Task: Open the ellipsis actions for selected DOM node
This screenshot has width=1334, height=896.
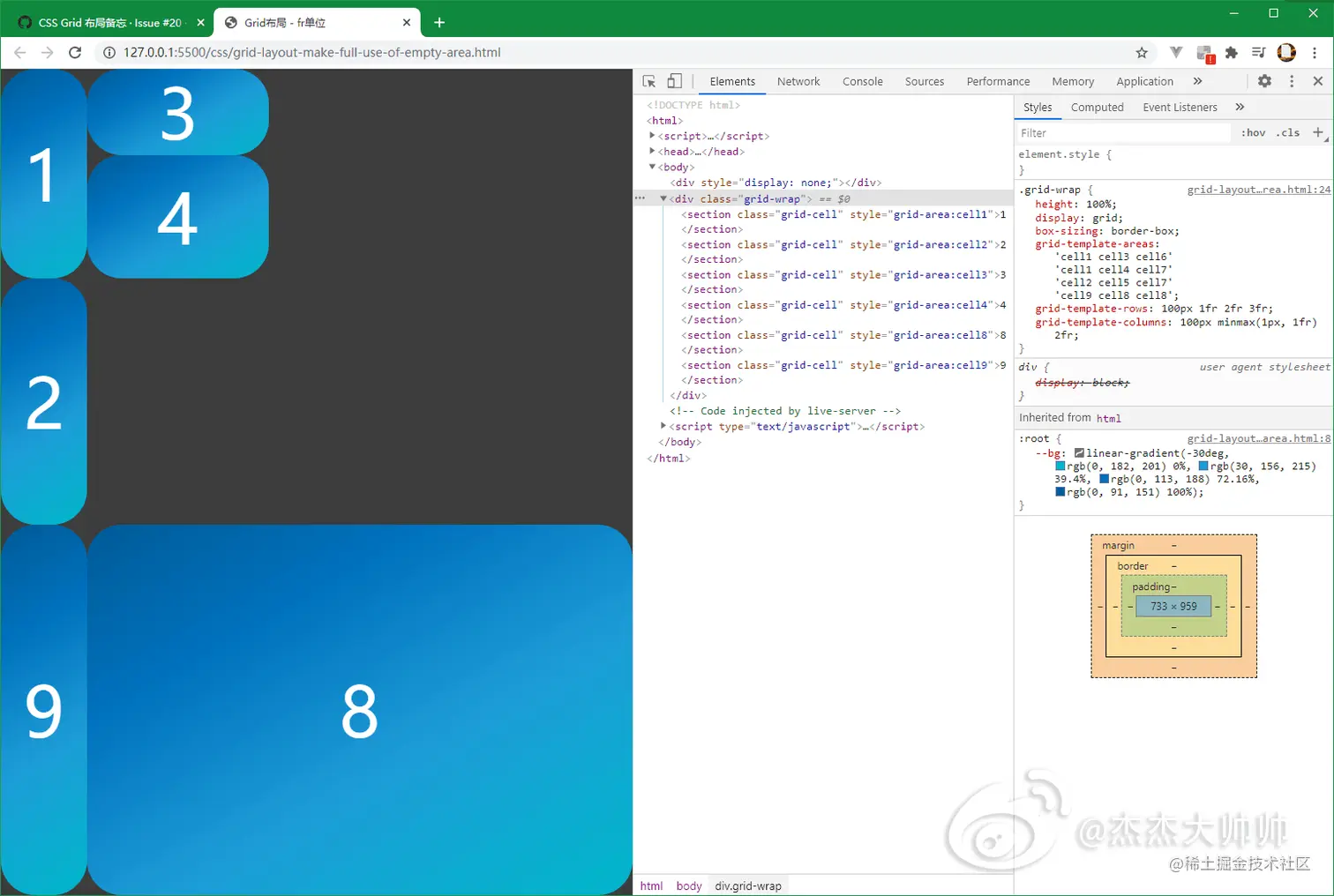Action: [x=641, y=198]
